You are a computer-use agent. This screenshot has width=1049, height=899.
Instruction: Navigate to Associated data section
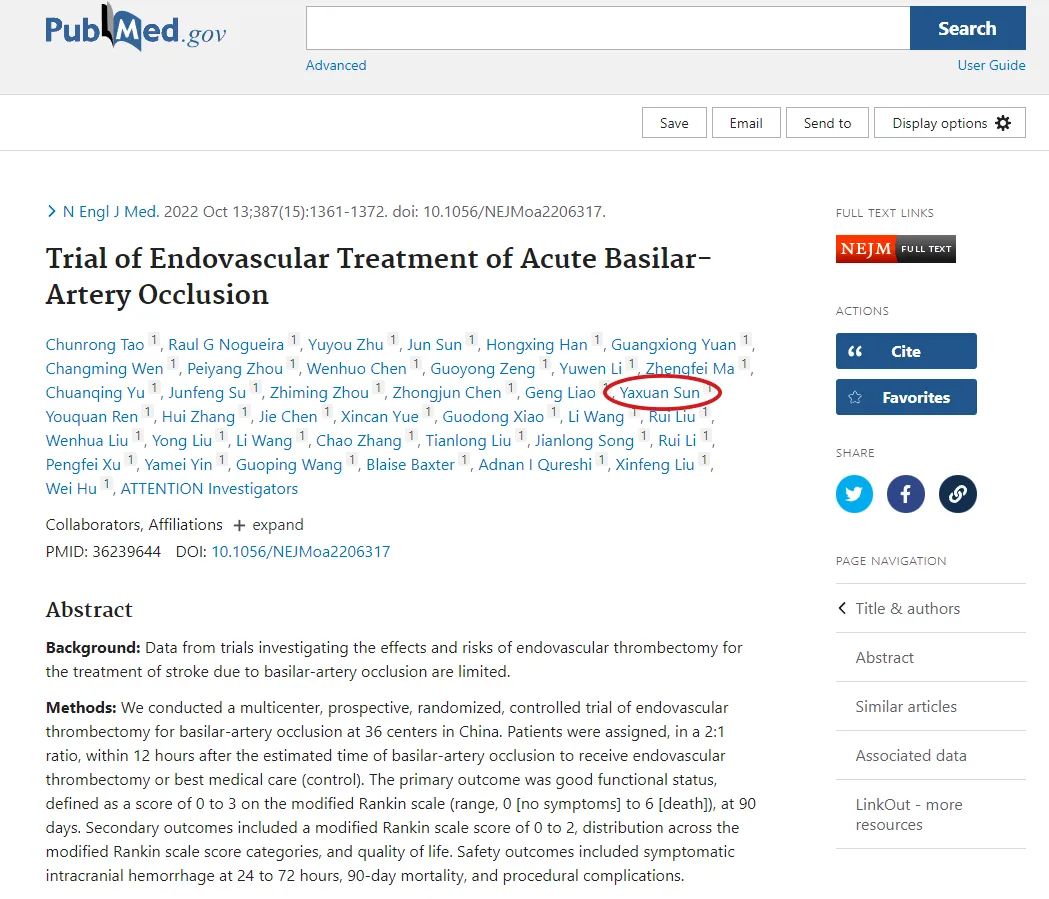pyautogui.click(x=910, y=755)
